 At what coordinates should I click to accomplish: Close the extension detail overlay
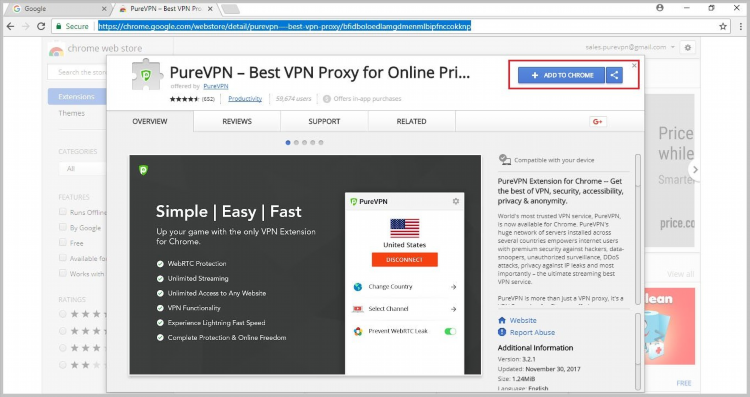click(634, 66)
